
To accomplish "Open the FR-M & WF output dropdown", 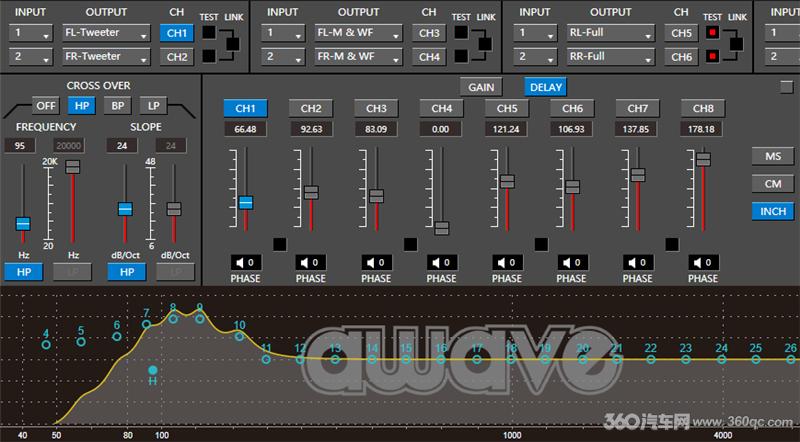I will coord(358,57).
